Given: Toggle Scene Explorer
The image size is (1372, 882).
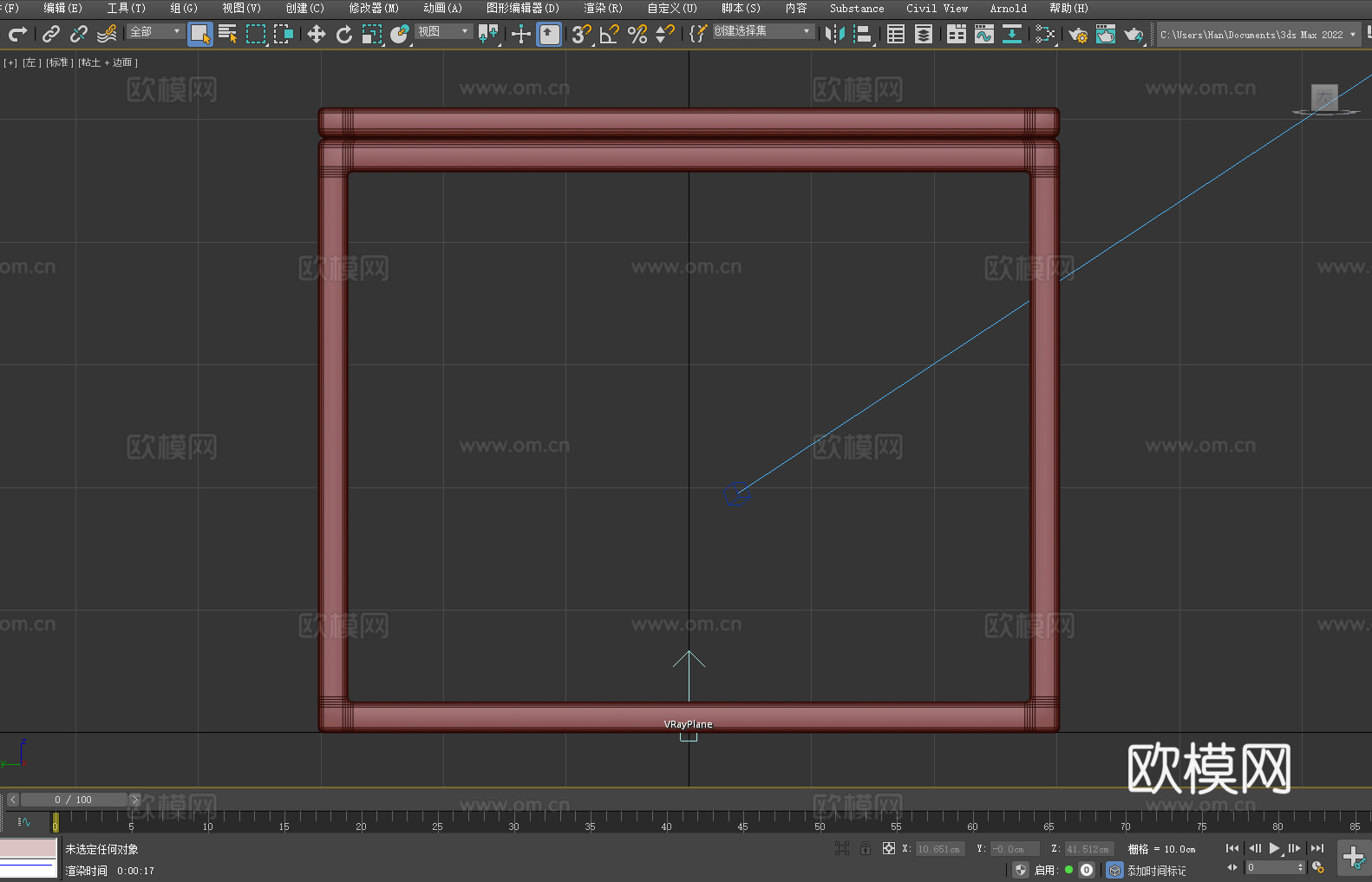Looking at the screenshot, I should click(896, 34).
